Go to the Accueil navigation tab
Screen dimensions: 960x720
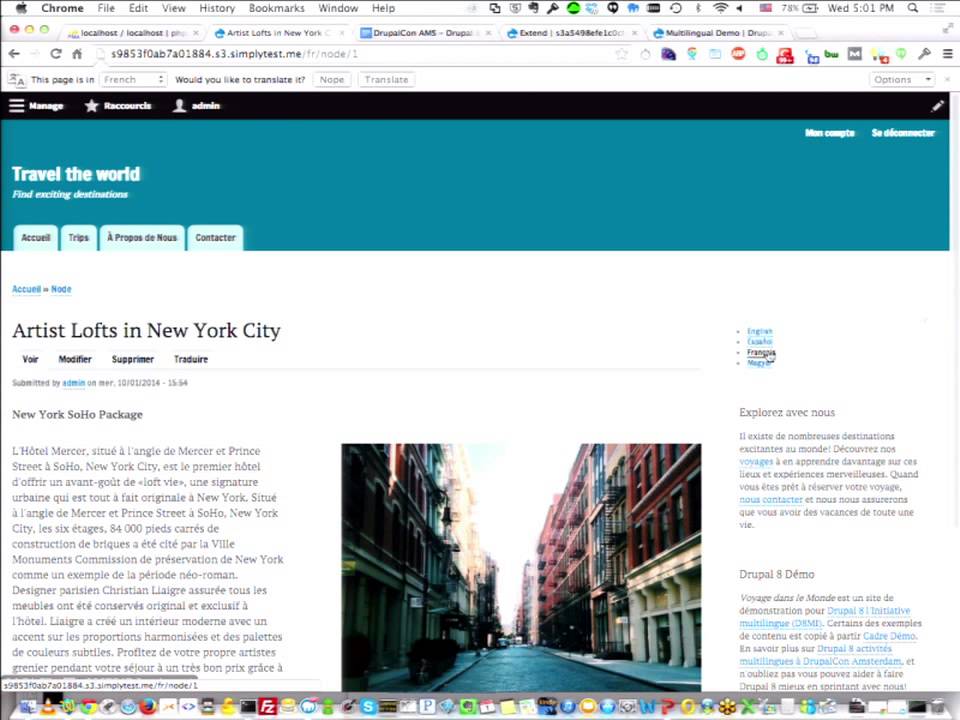(36, 238)
